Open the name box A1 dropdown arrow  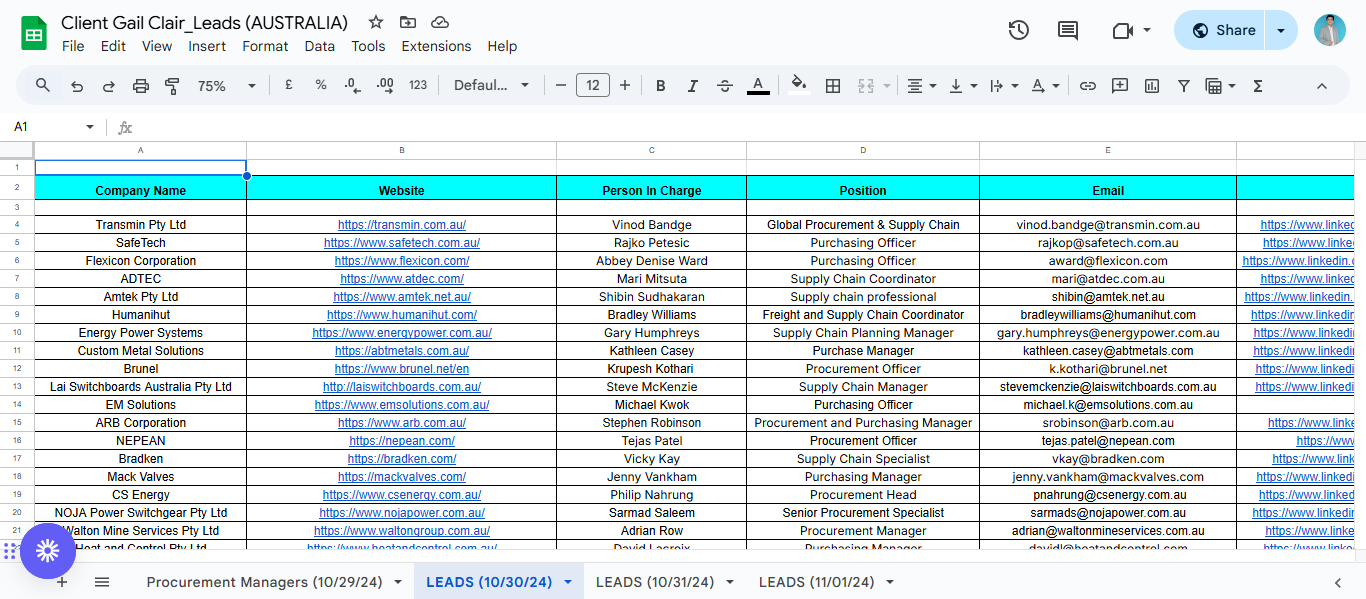(90, 127)
